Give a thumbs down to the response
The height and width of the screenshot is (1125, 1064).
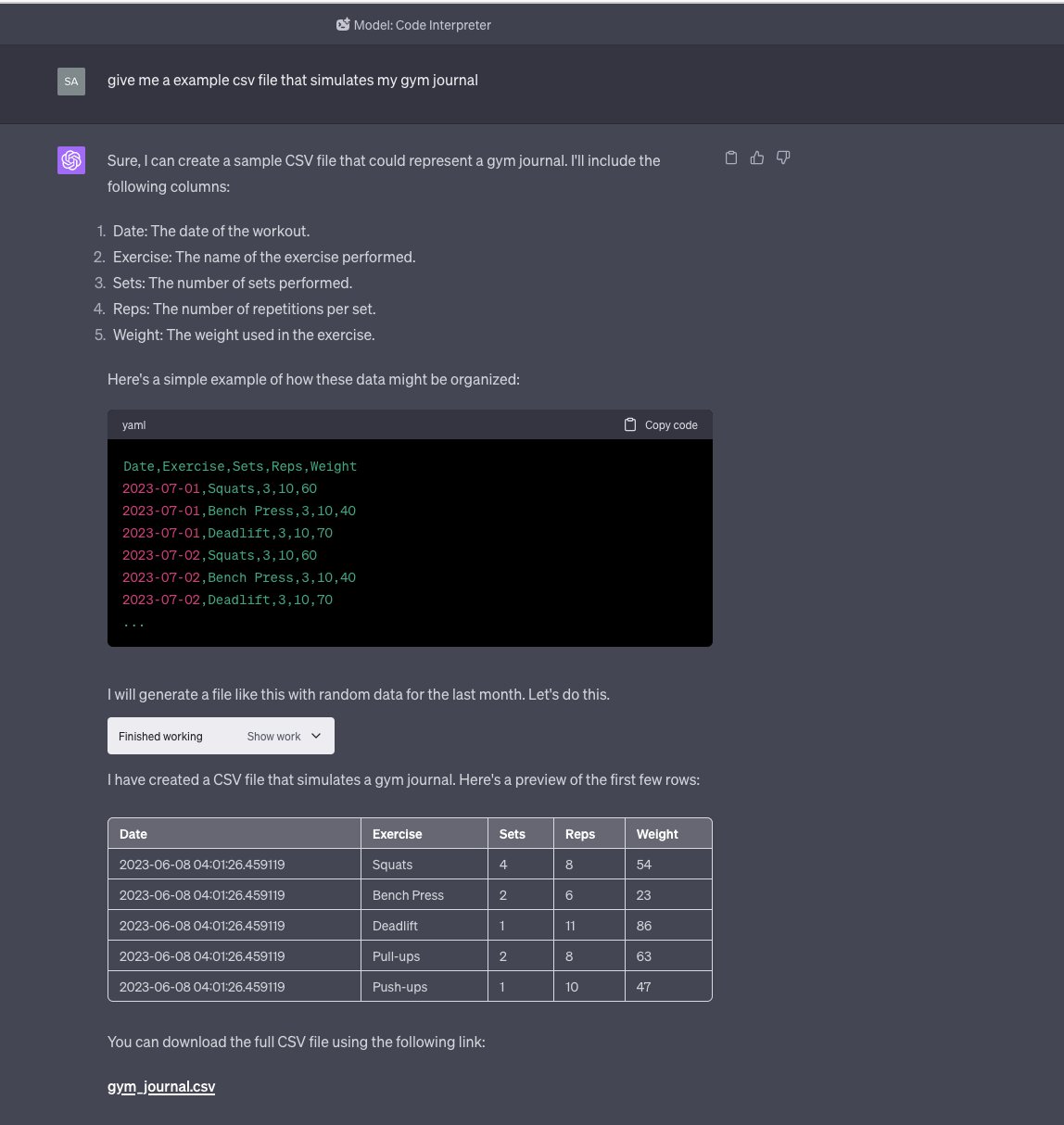pos(783,158)
